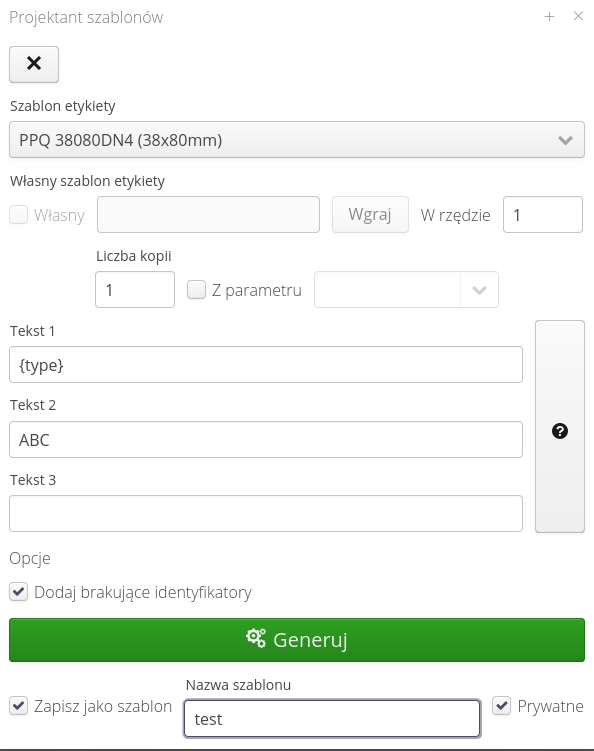Viewport: 594px width, 751px height.
Task: Click the chevron of PPQ 38080DN4 selector
Action: coord(566,140)
